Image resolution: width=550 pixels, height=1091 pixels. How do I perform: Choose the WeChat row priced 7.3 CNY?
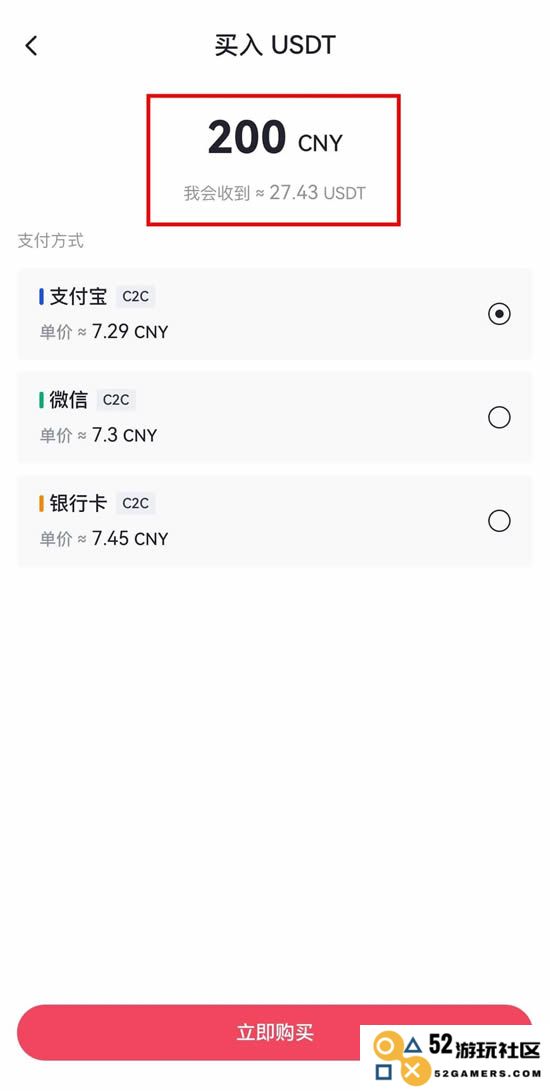[x=274, y=417]
